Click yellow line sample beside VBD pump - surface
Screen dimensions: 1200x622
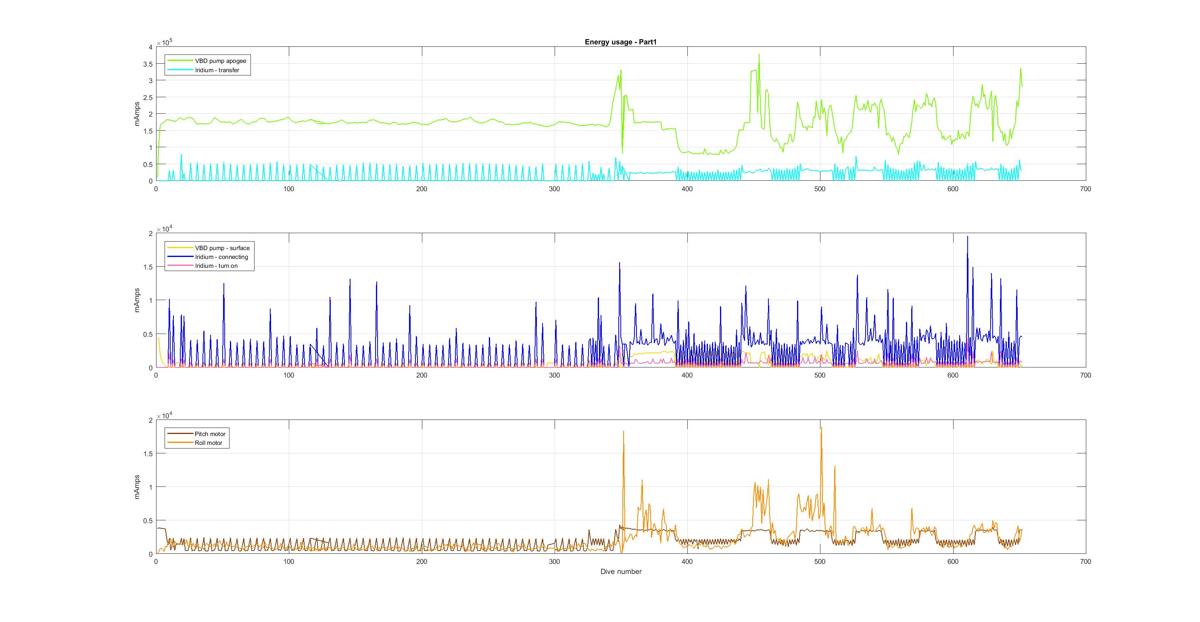(x=179, y=247)
